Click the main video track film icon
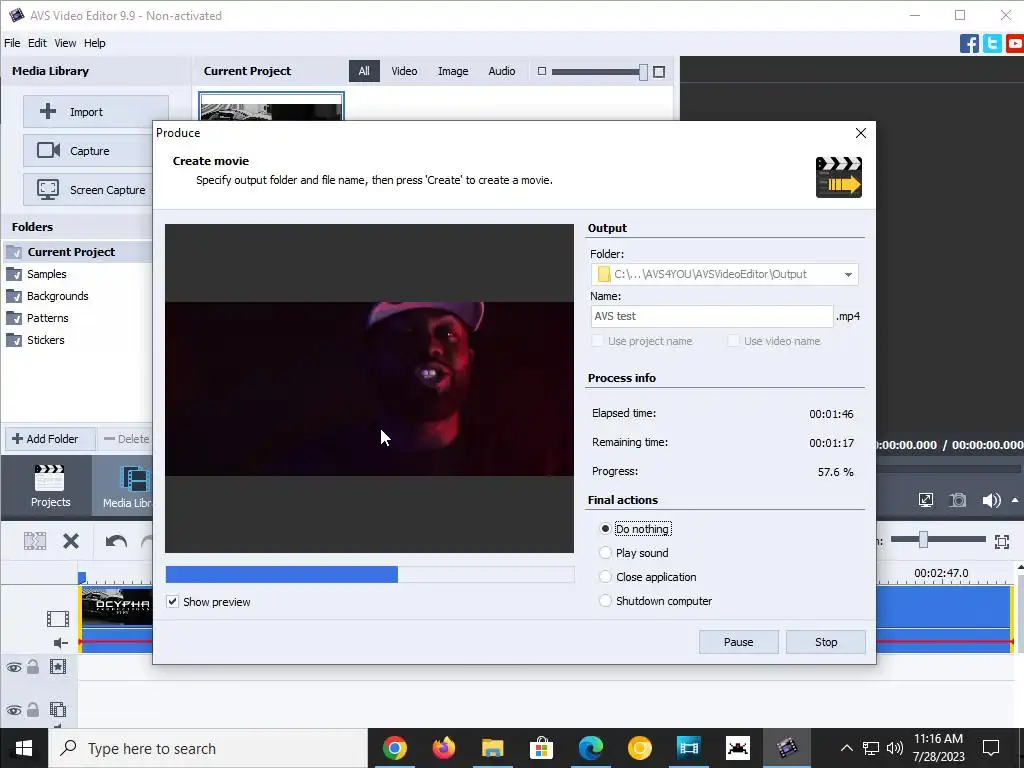 58,618
